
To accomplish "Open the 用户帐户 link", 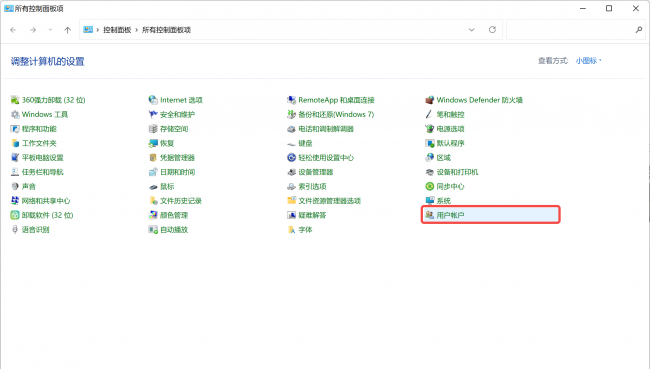I will coord(450,215).
